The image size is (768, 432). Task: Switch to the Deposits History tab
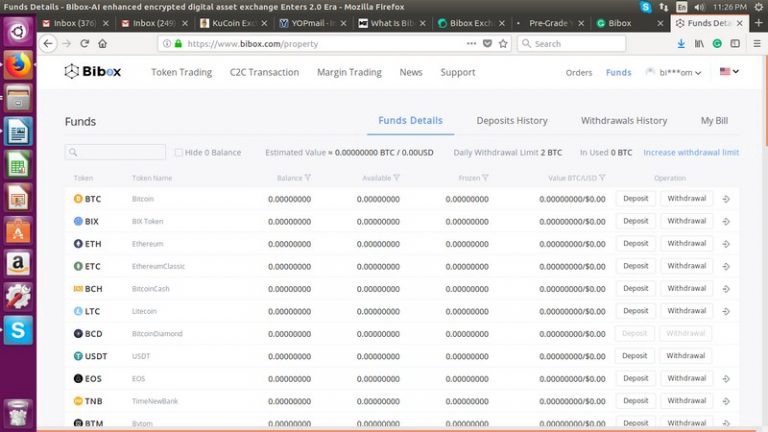click(x=512, y=120)
